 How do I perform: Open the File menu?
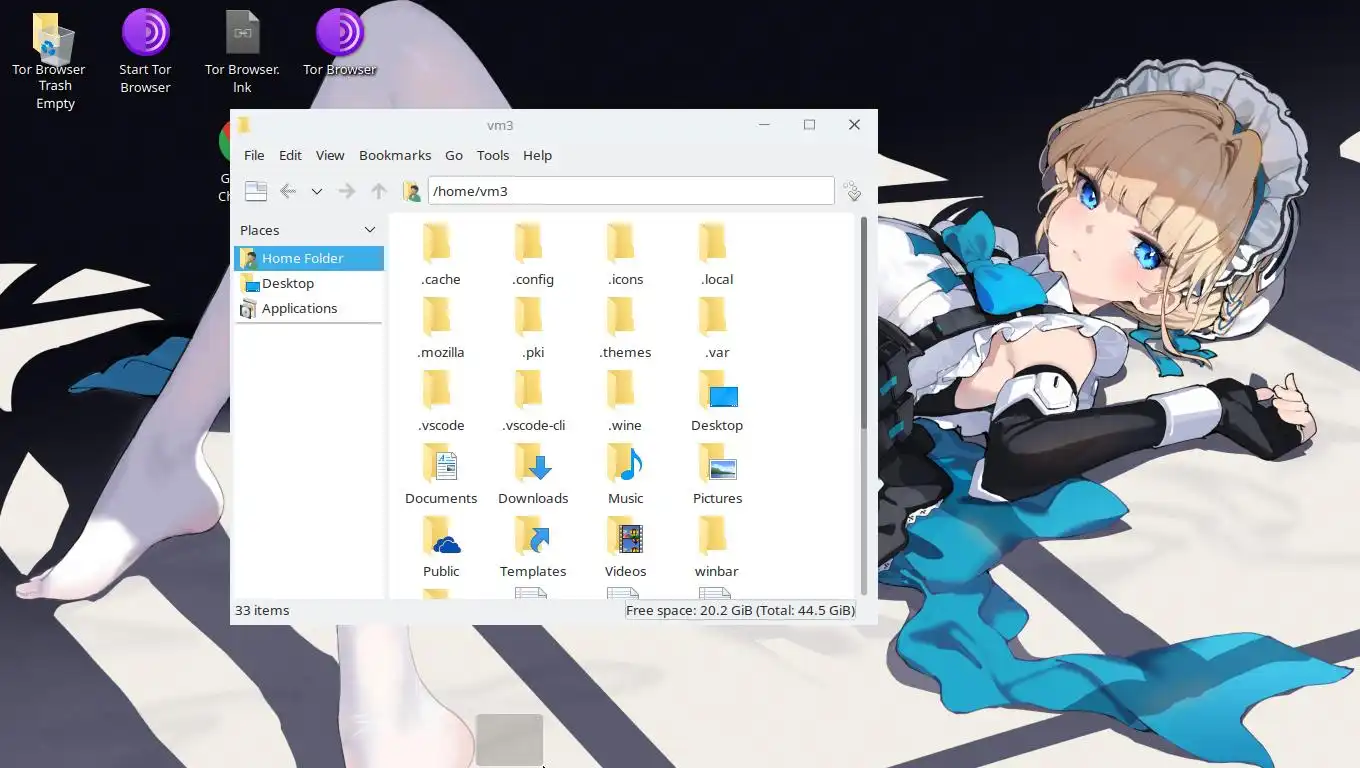click(254, 155)
